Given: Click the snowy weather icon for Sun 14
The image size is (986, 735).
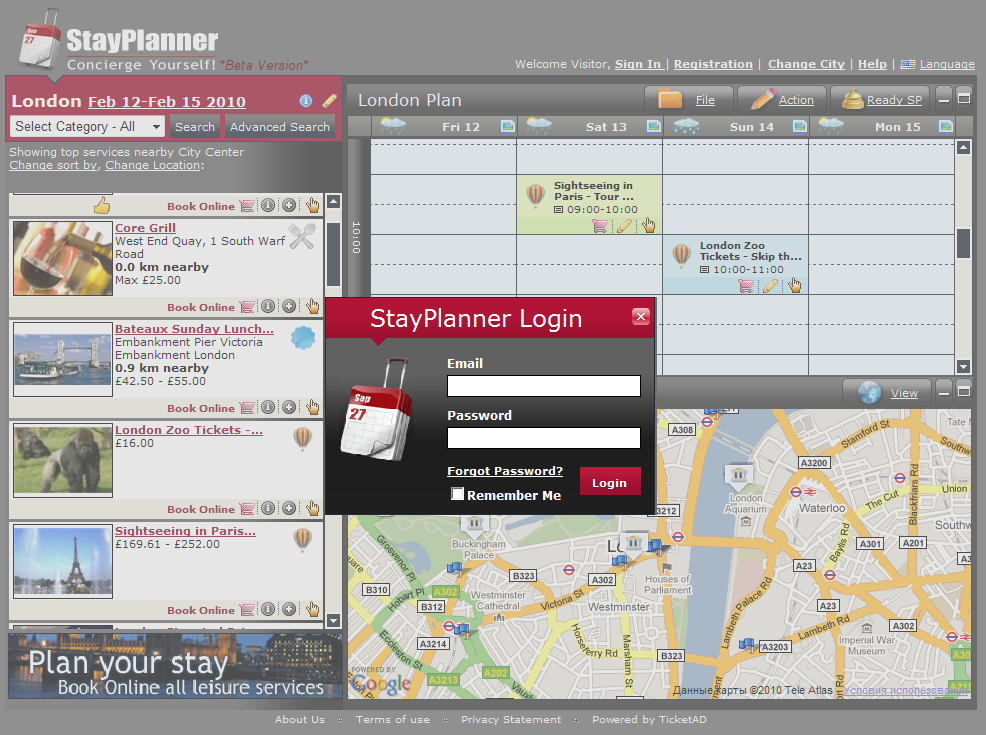Looking at the screenshot, I should pyautogui.click(x=685, y=126).
